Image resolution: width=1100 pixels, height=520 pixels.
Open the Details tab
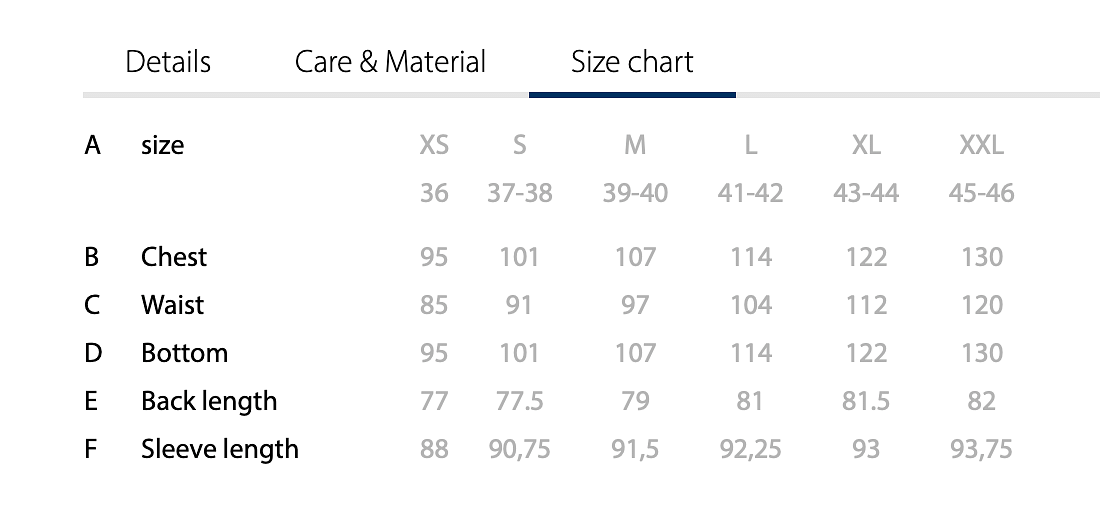[168, 62]
